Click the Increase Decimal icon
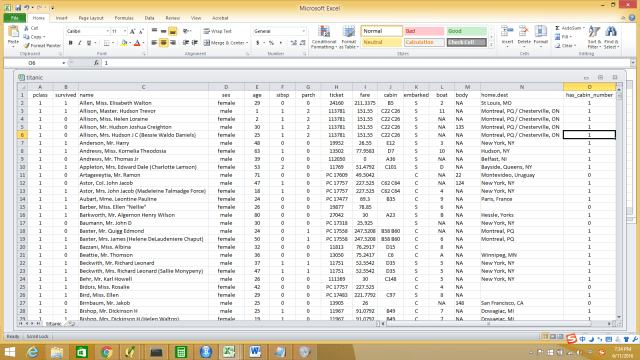This screenshot has height=360, width=640. coord(293,42)
